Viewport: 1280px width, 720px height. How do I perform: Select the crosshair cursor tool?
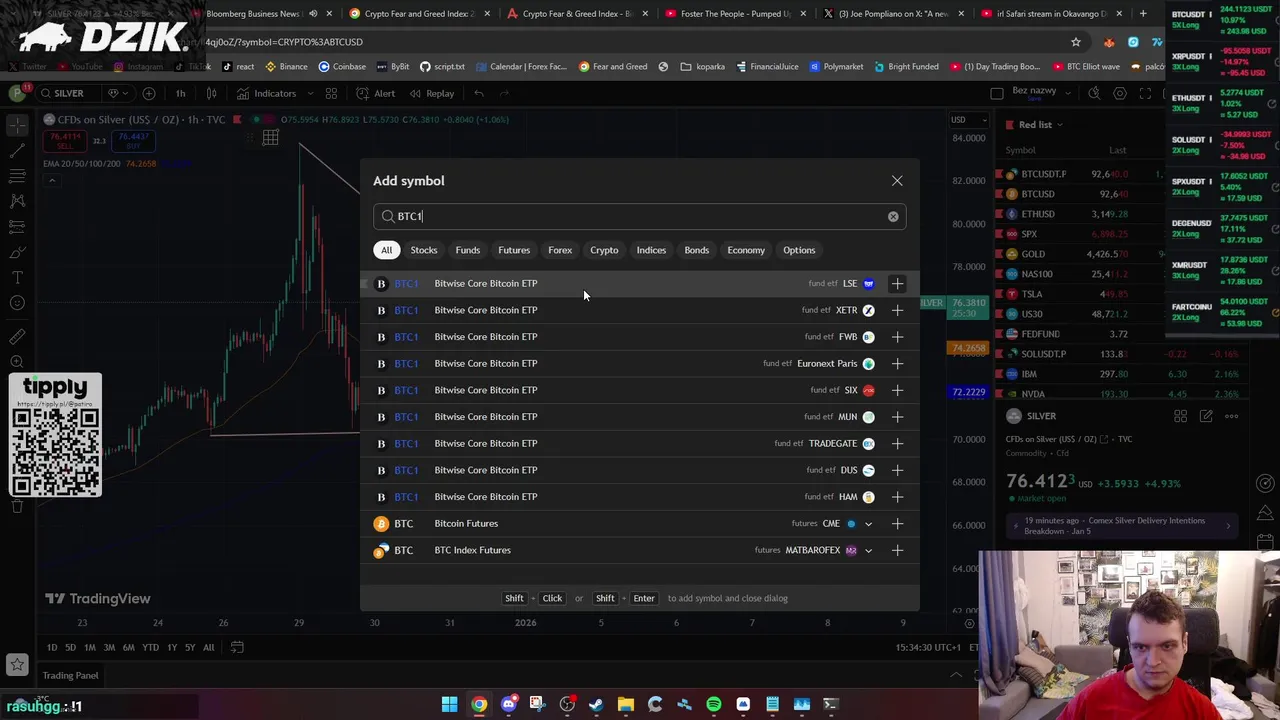[17, 125]
